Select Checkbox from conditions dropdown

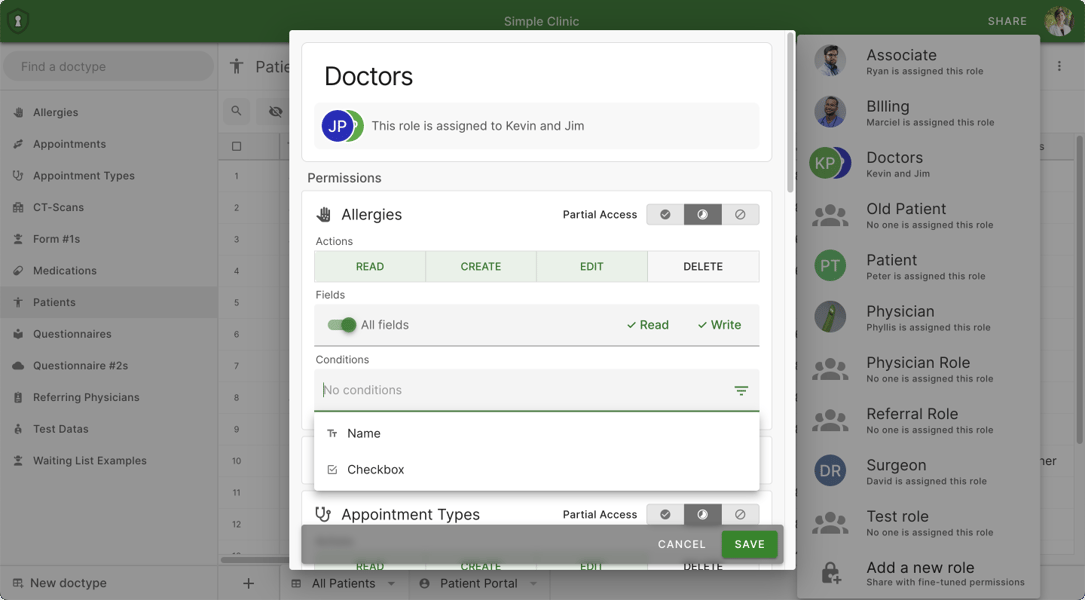(x=536, y=469)
